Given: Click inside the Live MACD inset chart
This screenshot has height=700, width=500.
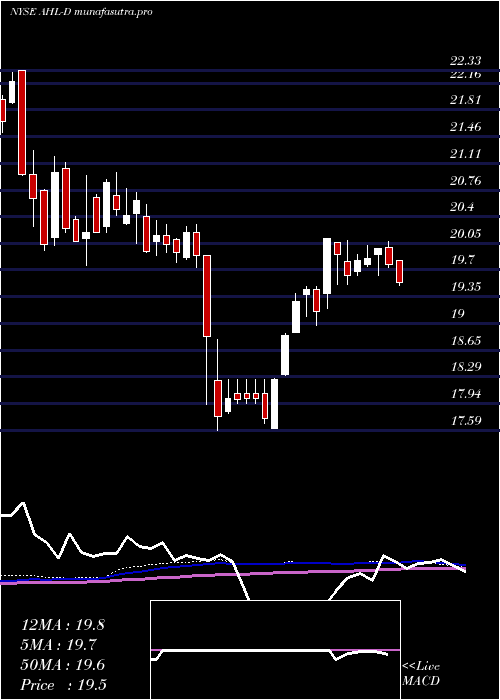Looking at the screenshot, I should (x=275, y=650).
